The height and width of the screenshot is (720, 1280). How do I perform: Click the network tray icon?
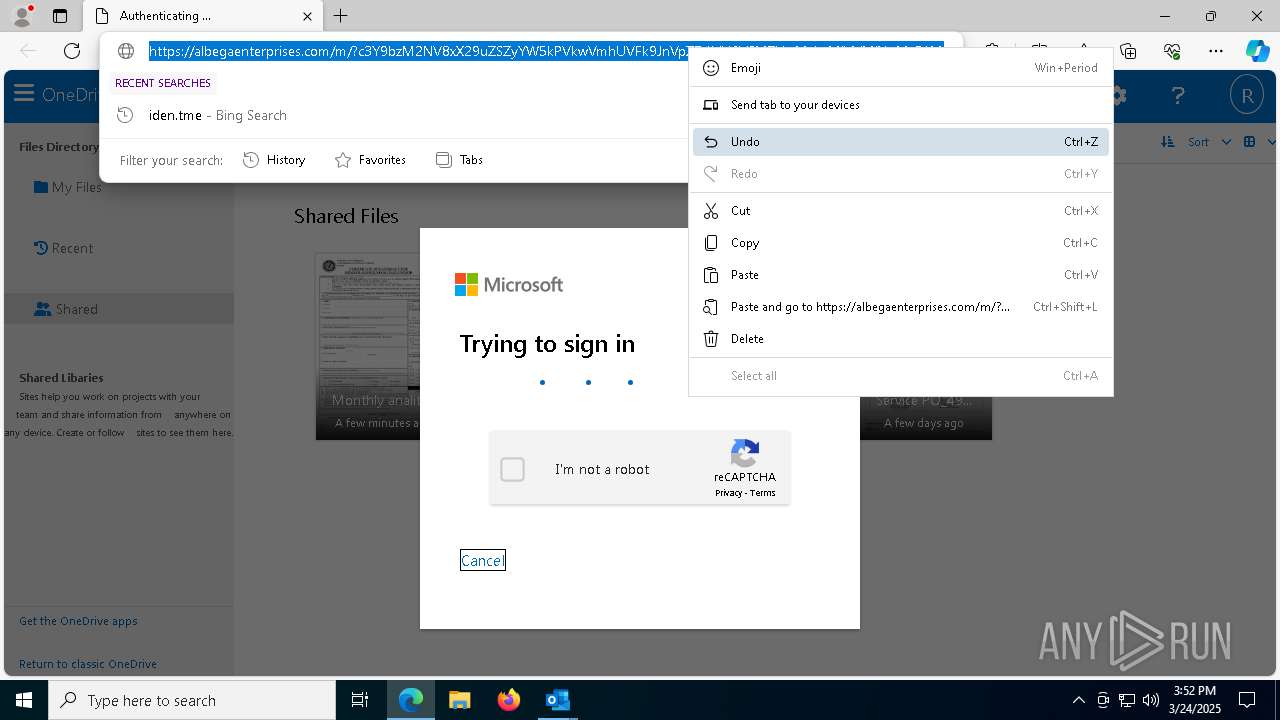click(1127, 700)
